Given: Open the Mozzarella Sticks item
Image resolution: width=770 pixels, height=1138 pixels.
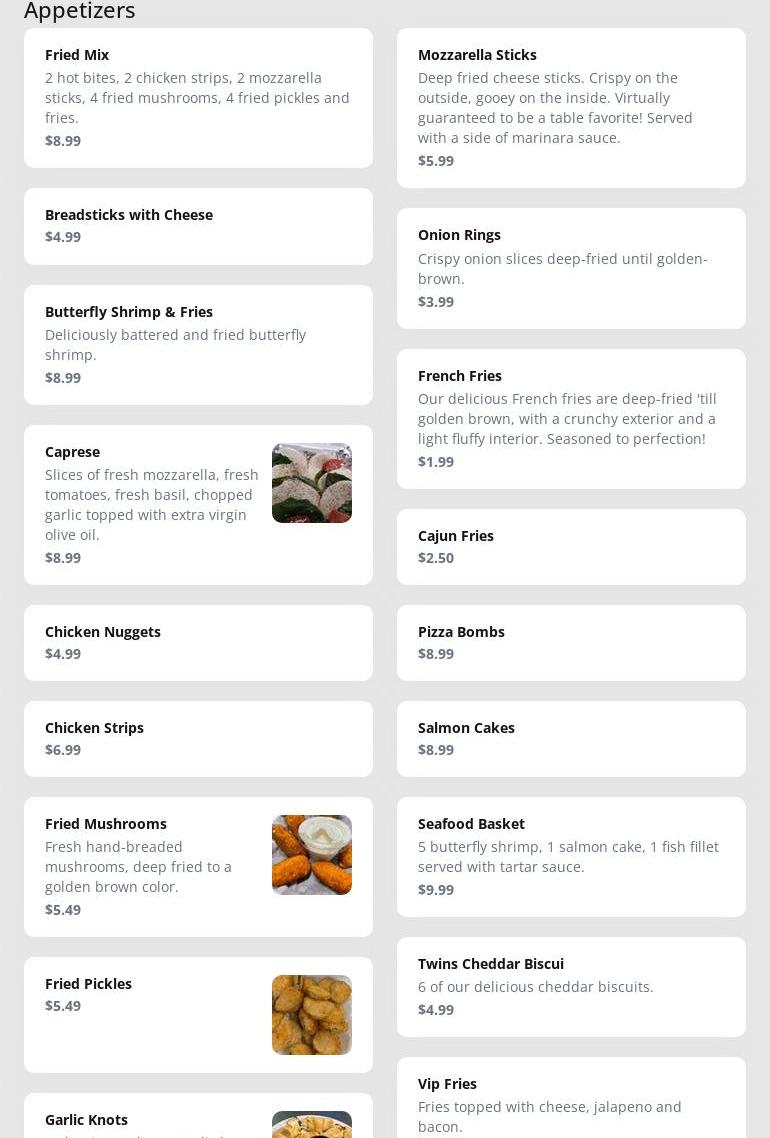Looking at the screenshot, I should pos(571,107).
